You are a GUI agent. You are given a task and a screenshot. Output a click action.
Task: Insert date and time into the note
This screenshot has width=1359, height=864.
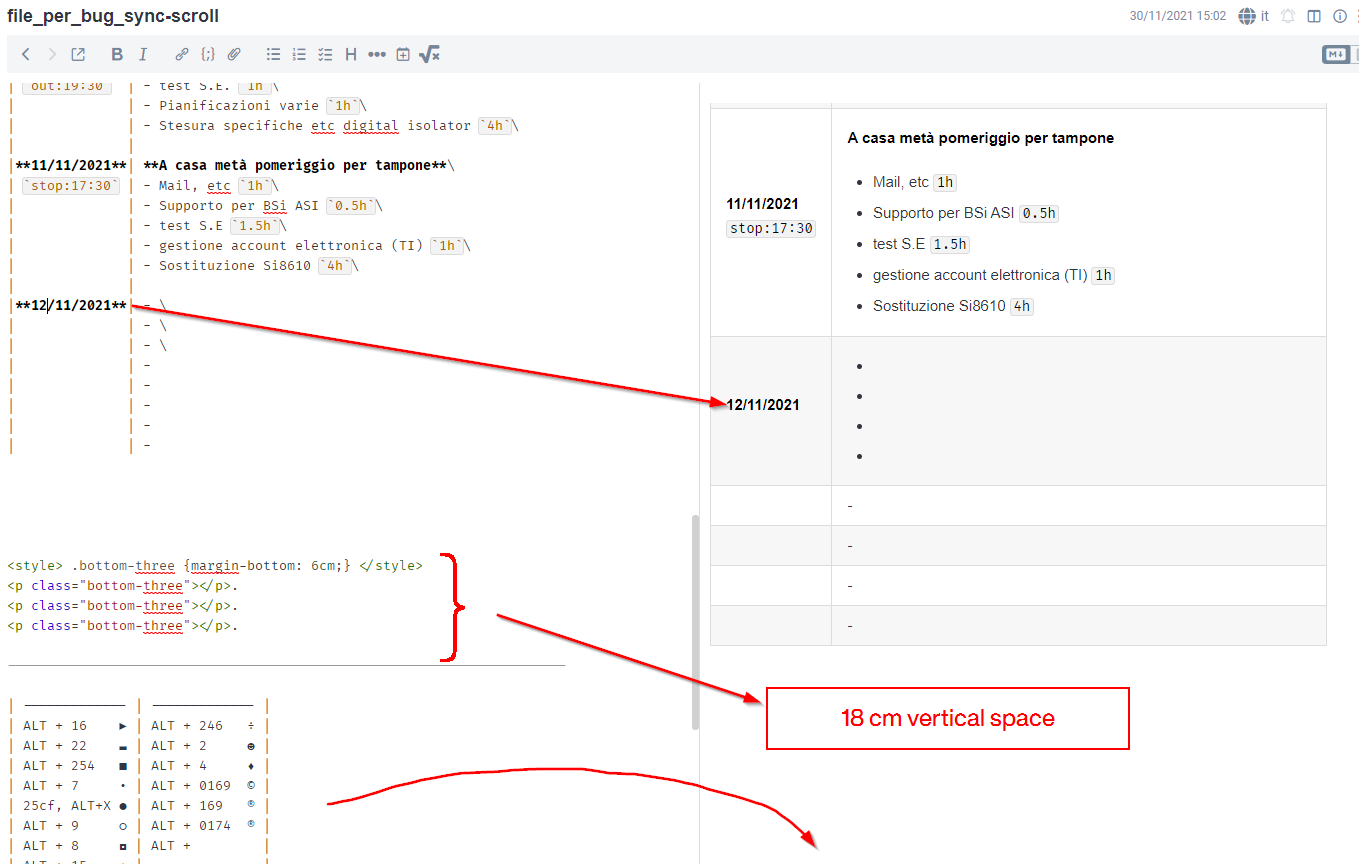tap(402, 54)
